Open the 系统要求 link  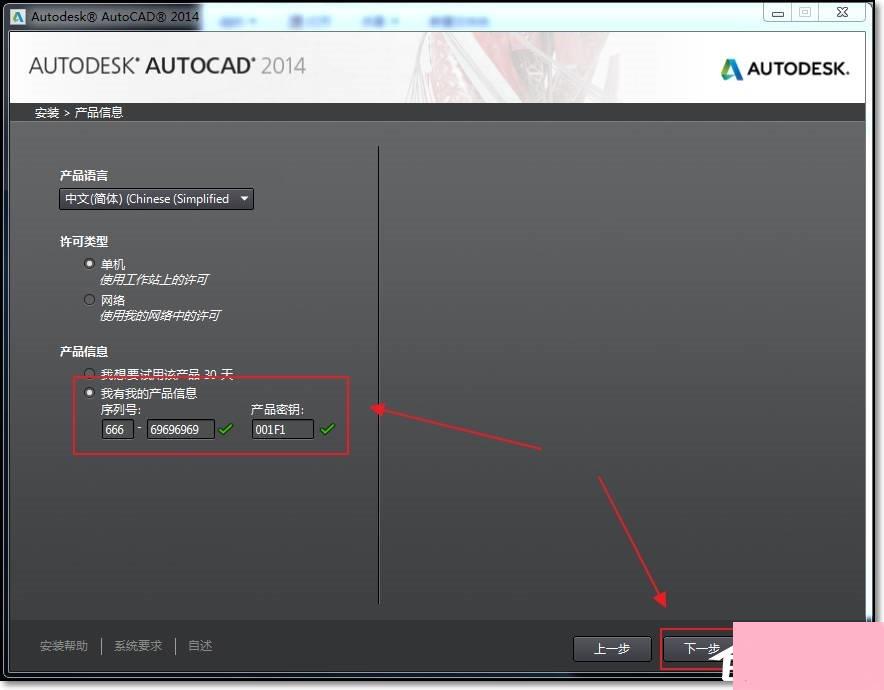click(x=138, y=646)
